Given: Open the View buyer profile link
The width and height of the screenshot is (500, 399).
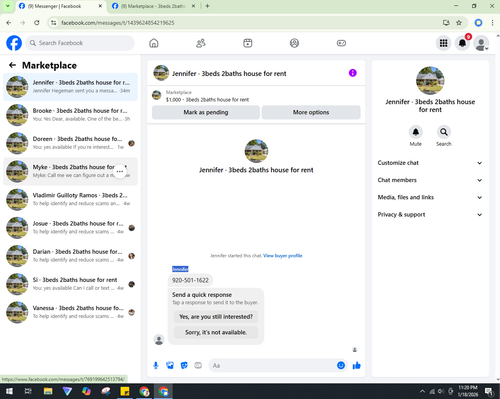Looking at the screenshot, I should coord(283,256).
